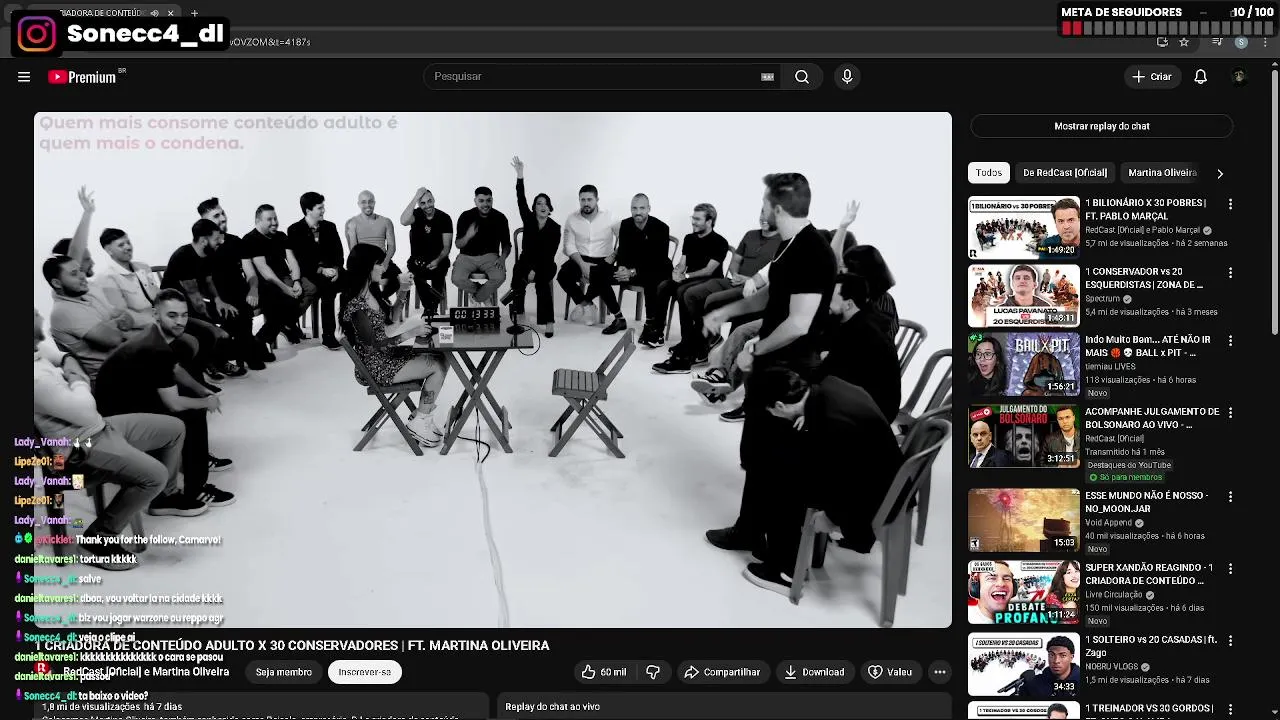This screenshot has height=720, width=1280.
Task: Click Seja membro button
Action: (284, 672)
